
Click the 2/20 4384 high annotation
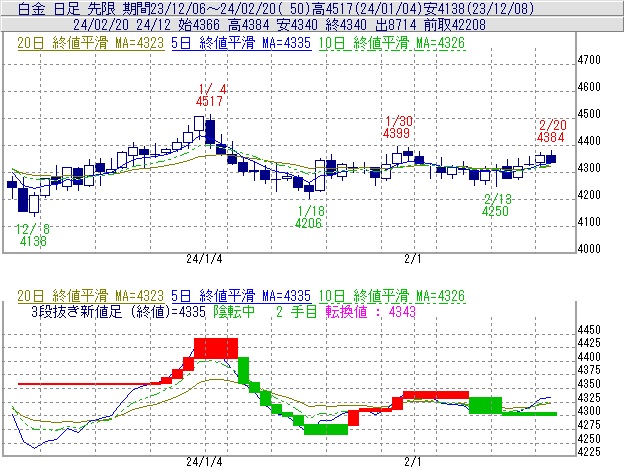[551, 131]
